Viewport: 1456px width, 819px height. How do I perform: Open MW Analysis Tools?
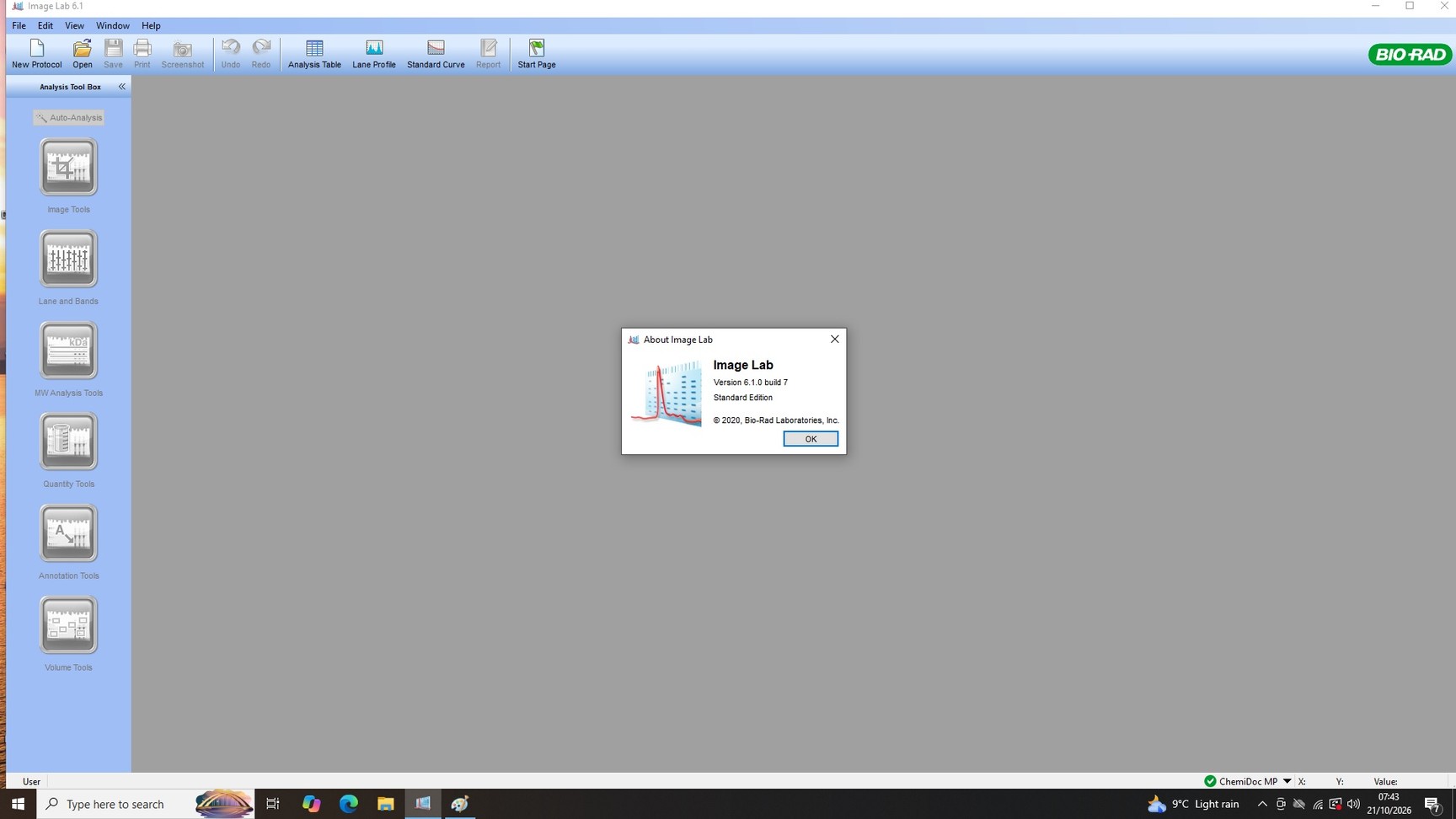pyautogui.click(x=68, y=351)
